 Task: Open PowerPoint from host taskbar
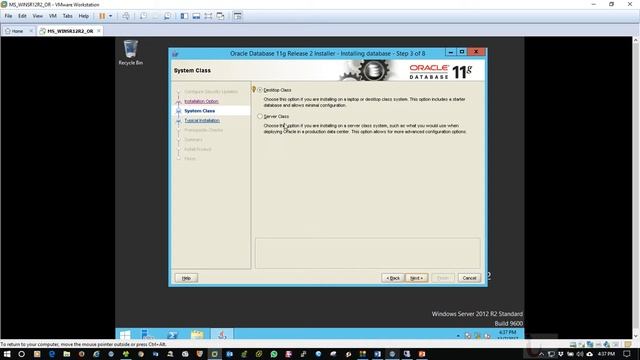click(422, 354)
